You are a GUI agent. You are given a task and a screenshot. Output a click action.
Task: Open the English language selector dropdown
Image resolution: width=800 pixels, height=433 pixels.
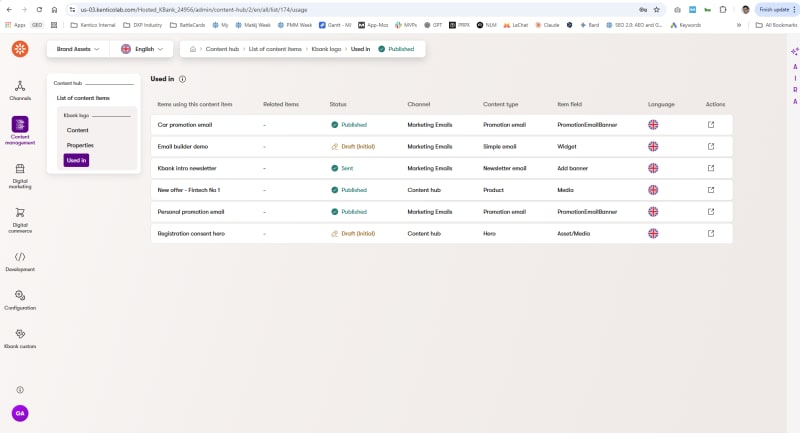(x=142, y=49)
